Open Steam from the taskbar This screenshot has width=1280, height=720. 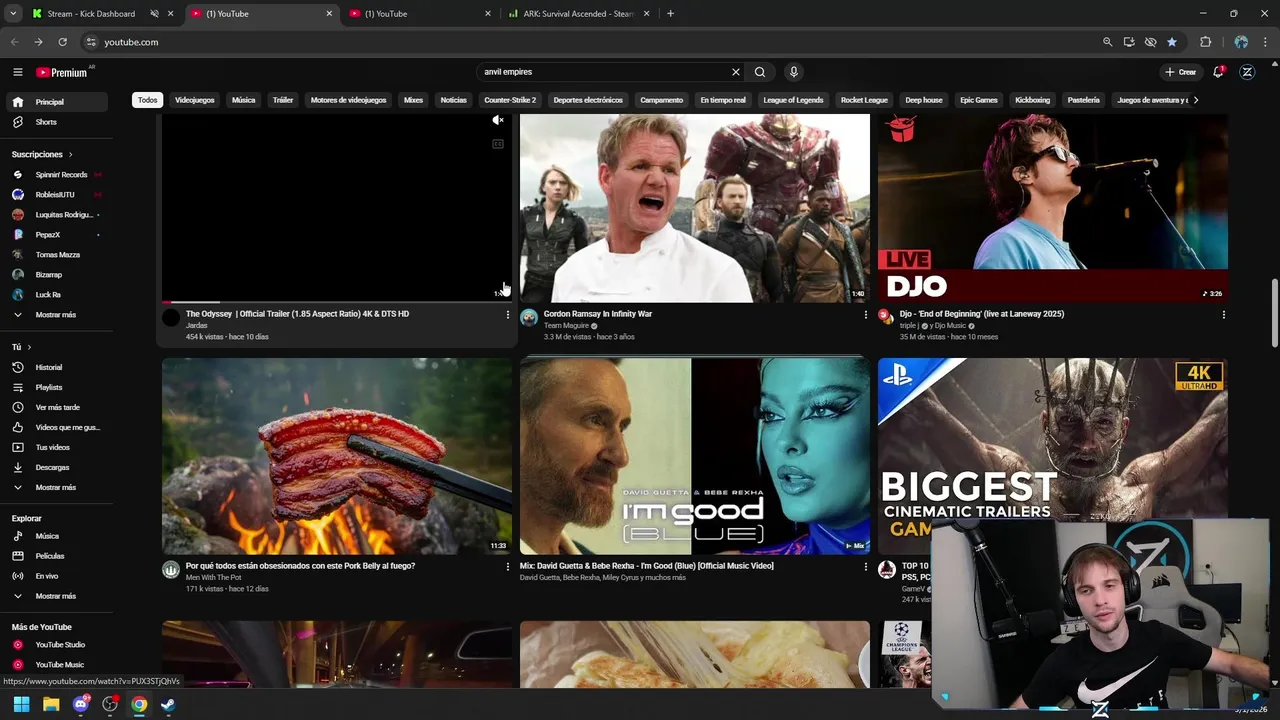coord(168,705)
